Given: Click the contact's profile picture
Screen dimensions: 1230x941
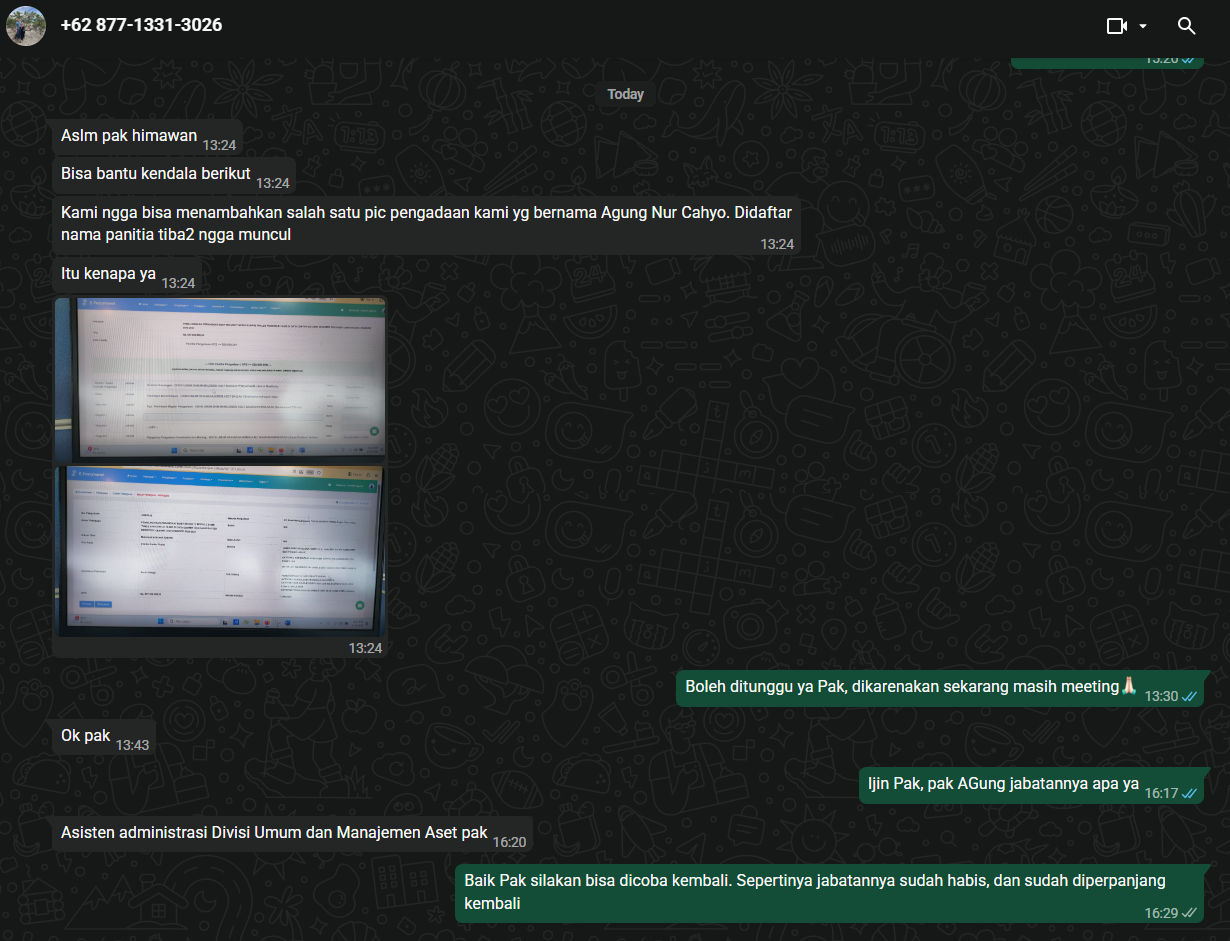Looking at the screenshot, I should click(x=25, y=26).
